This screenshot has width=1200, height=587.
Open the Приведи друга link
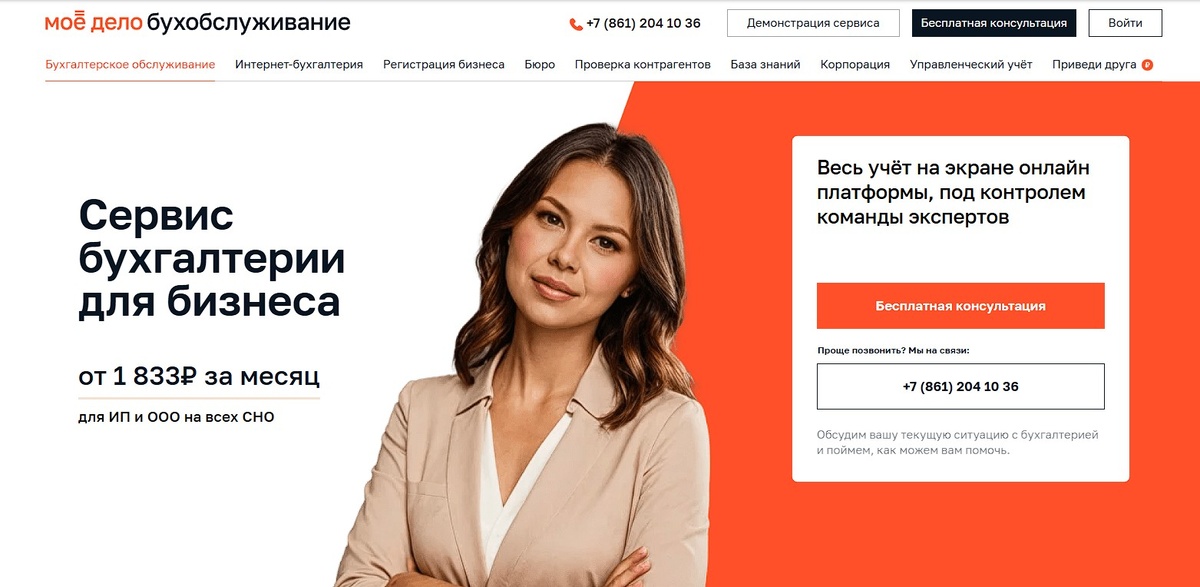click(1094, 64)
